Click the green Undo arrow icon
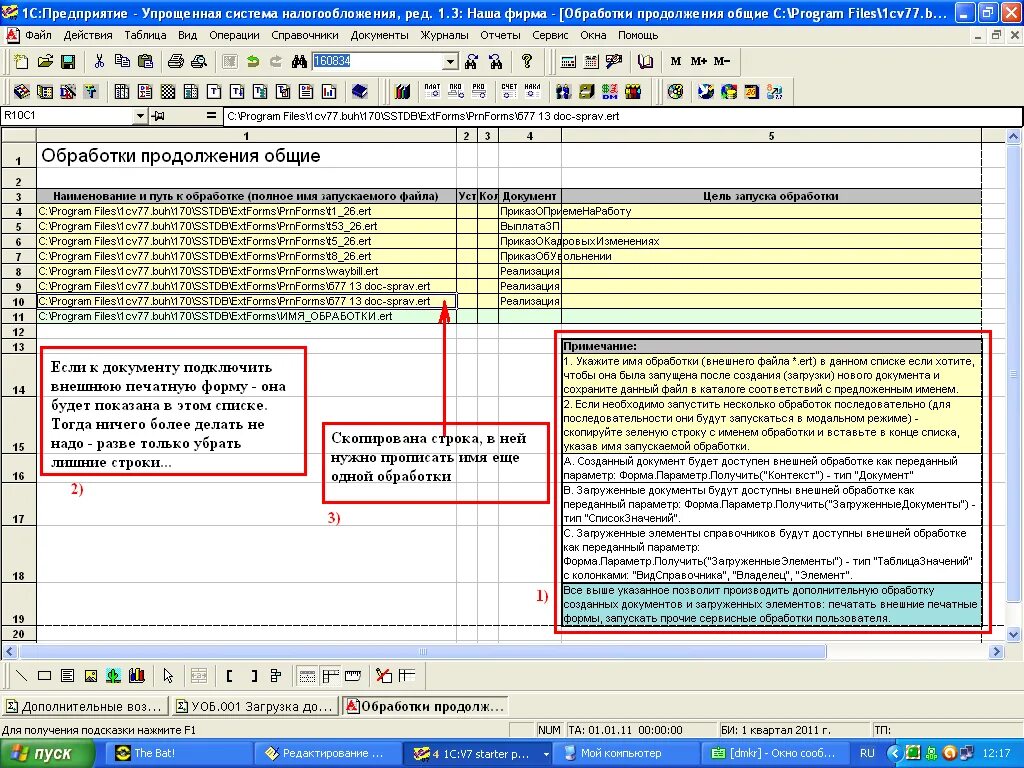 click(x=253, y=61)
